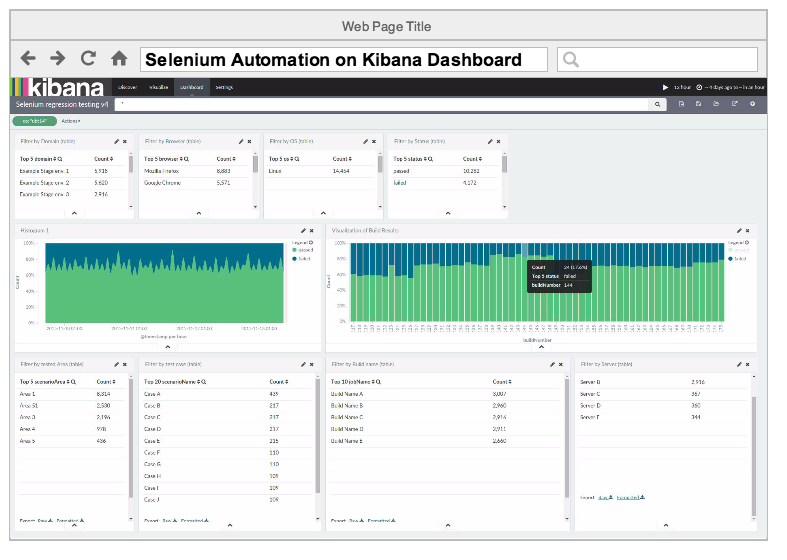Click the browser forward arrow
Image resolution: width=787 pixels, height=560 pixels.
tap(58, 59)
